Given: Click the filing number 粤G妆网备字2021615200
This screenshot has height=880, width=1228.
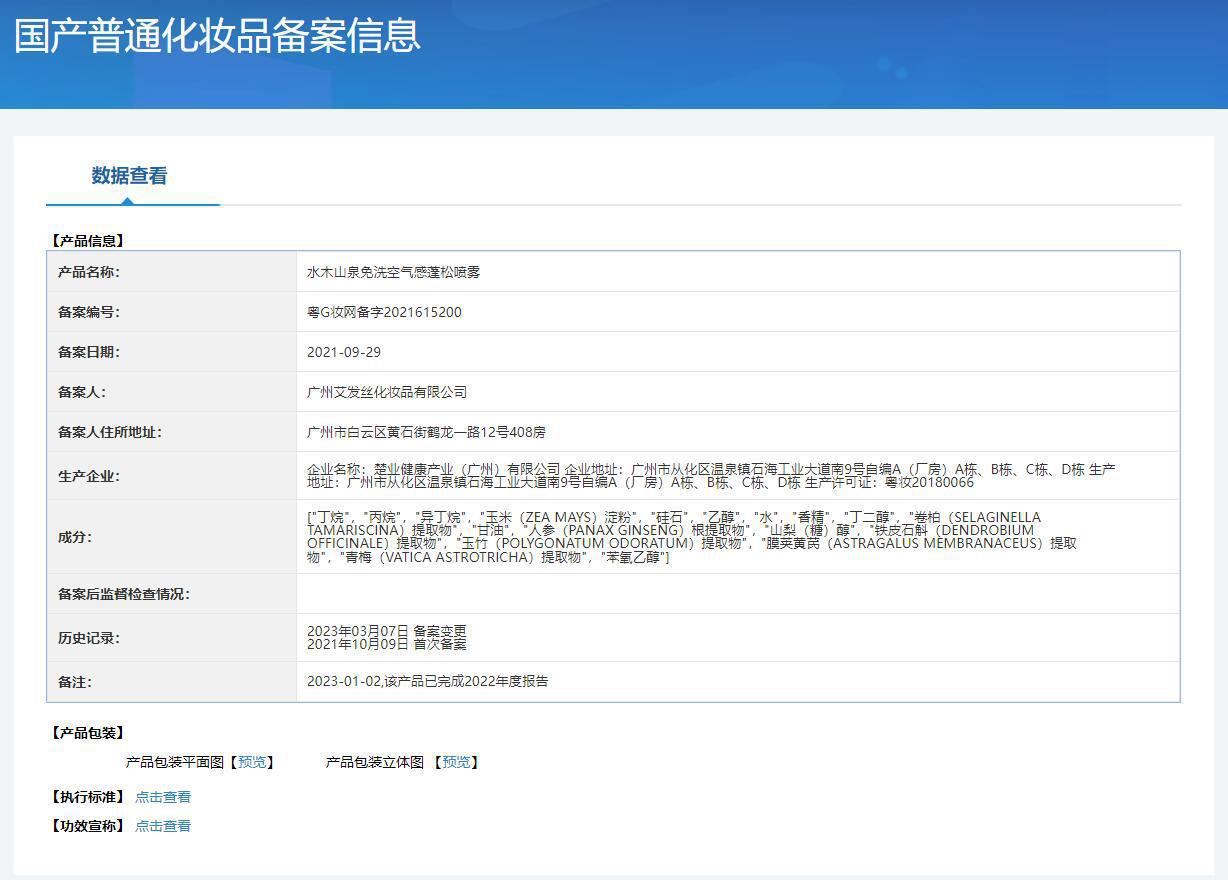Looking at the screenshot, I should tap(384, 312).
